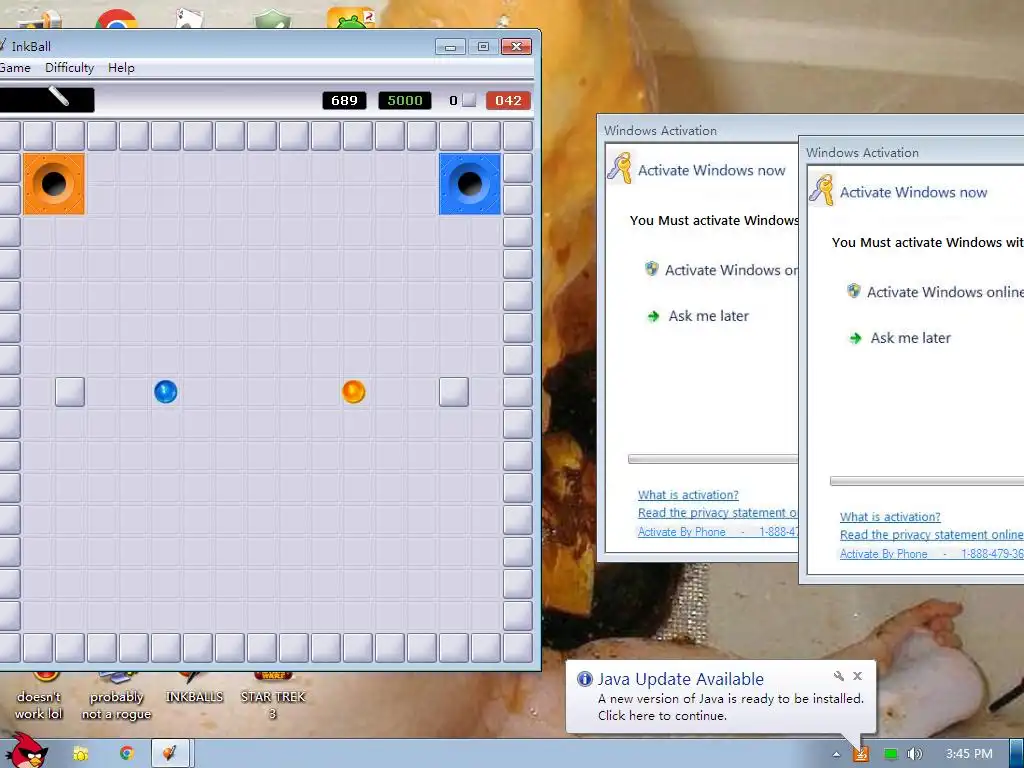This screenshot has width=1024, height=768.
Task: Open privacy statement link in front Activation window
Action: (931, 534)
